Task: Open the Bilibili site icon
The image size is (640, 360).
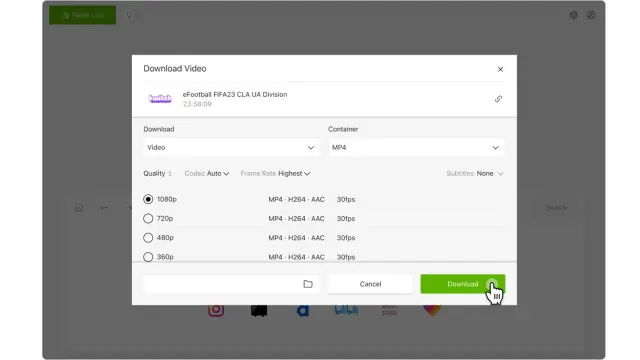Action: coord(346,310)
